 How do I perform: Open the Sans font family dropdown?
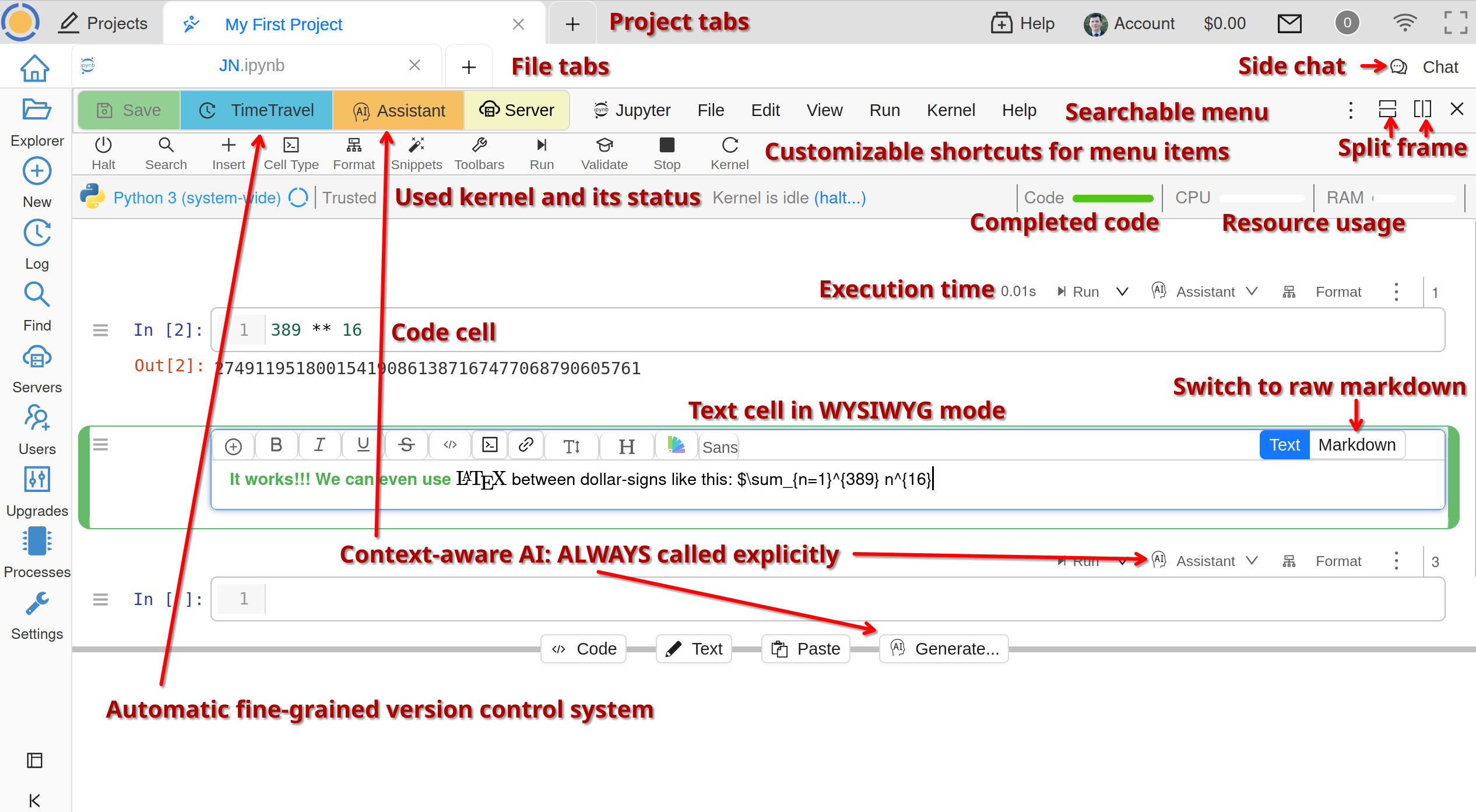719,447
